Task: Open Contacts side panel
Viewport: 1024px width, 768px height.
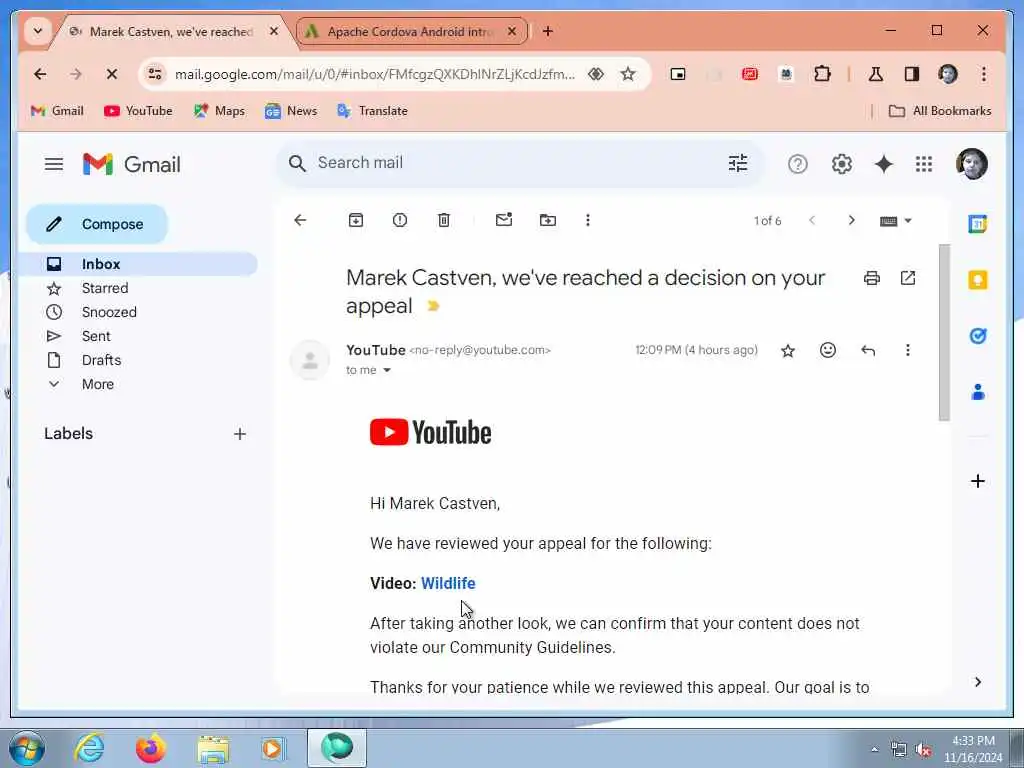Action: pyautogui.click(x=977, y=392)
